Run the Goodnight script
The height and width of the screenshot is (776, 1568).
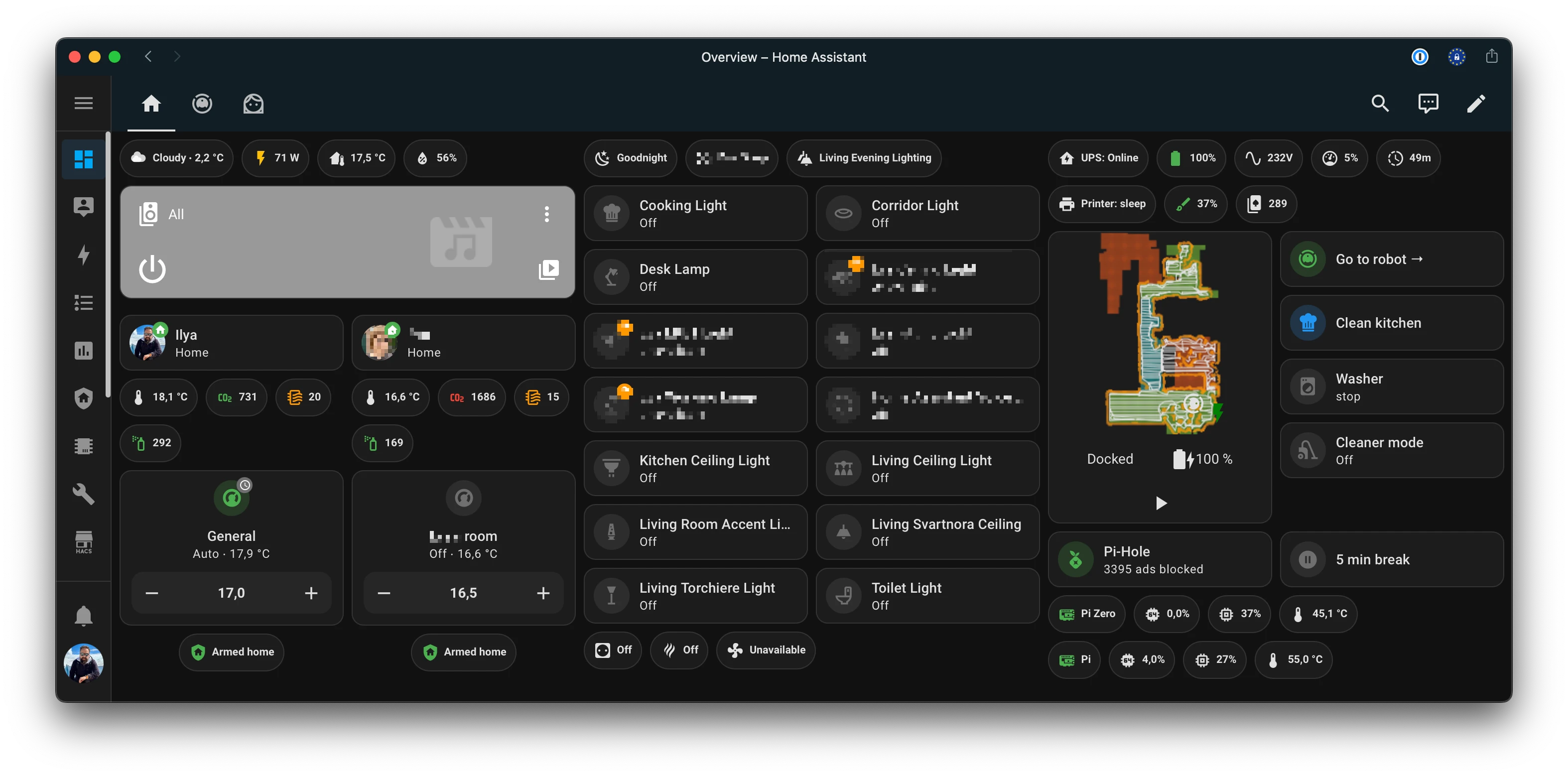(631, 157)
